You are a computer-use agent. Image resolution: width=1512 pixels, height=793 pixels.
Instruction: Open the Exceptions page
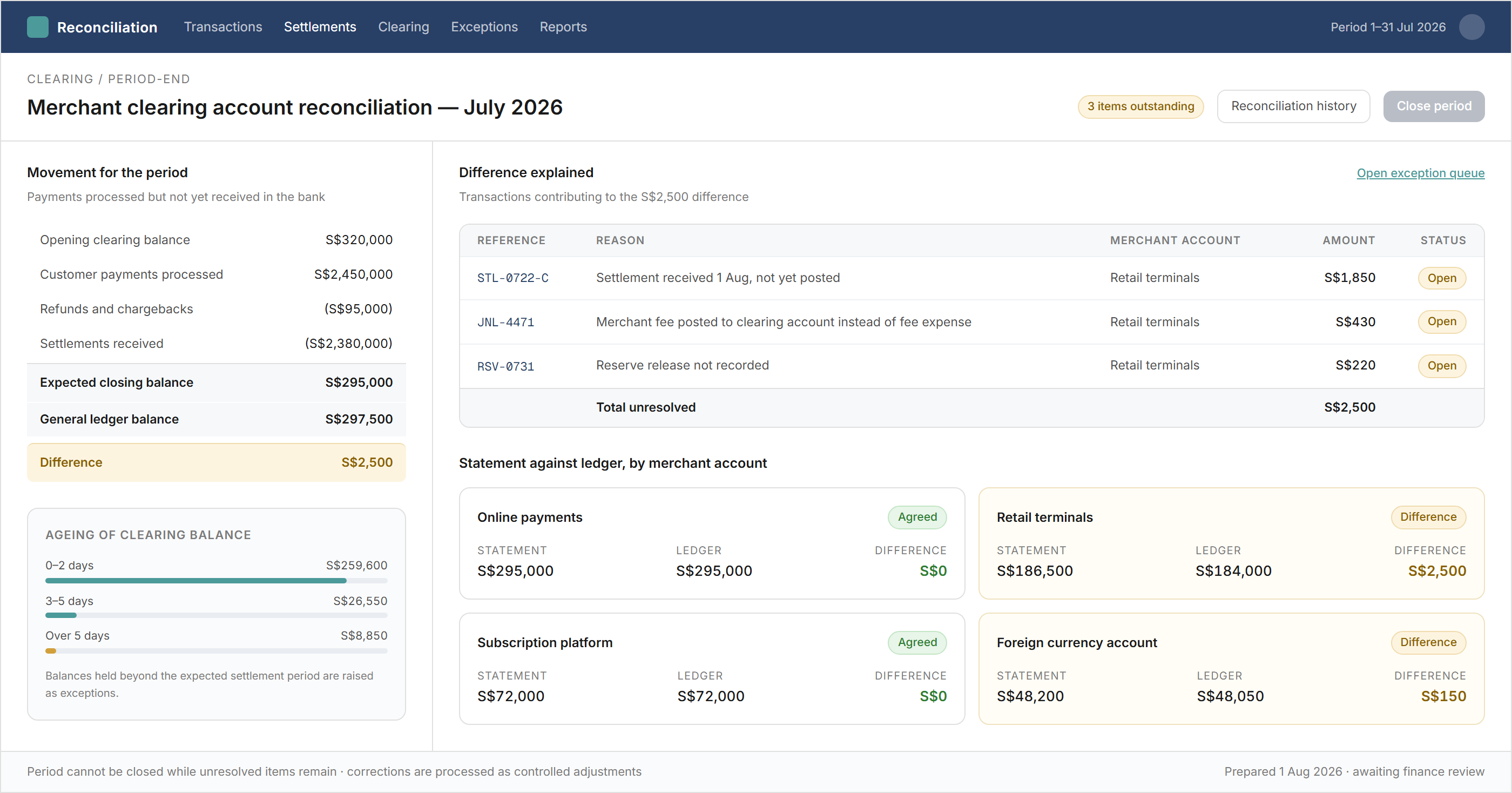(484, 27)
